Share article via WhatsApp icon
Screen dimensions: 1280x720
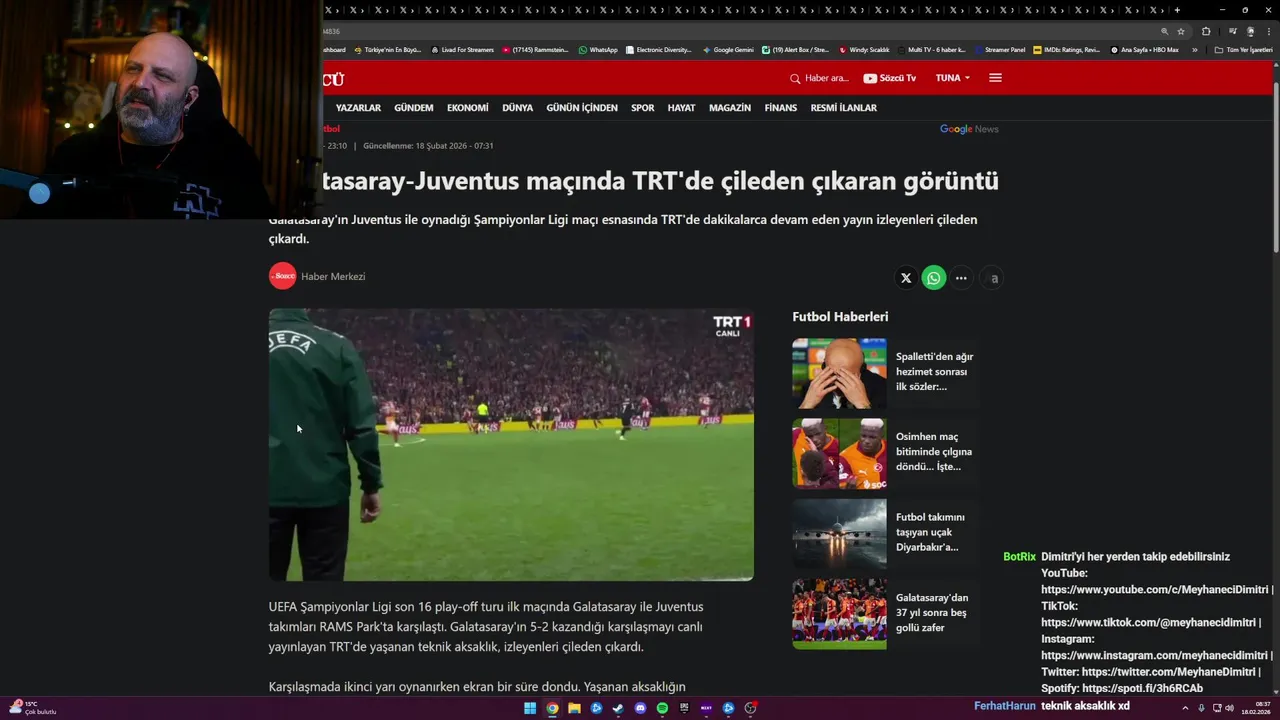pyautogui.click(x=934, y=278)
